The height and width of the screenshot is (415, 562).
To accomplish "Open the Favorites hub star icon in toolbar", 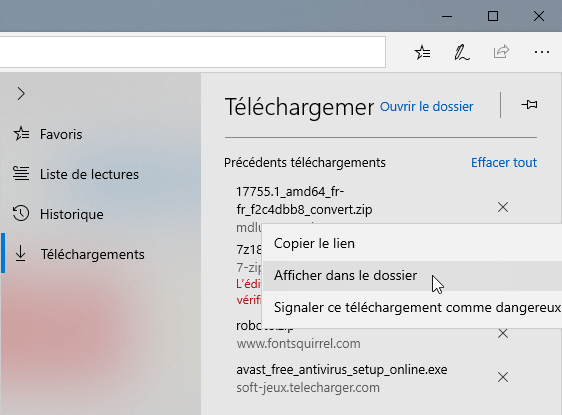I will tap(423, 52).
